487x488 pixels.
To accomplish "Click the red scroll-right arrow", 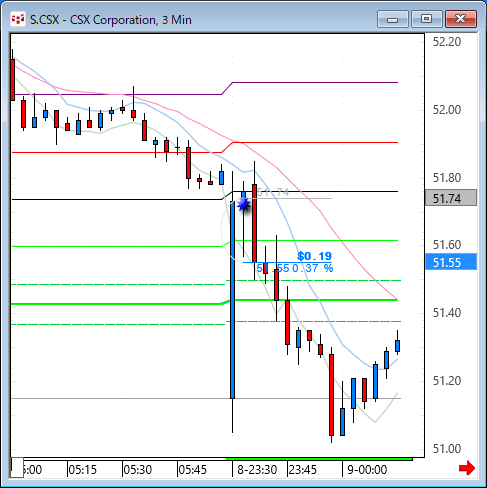I will 467,468.
